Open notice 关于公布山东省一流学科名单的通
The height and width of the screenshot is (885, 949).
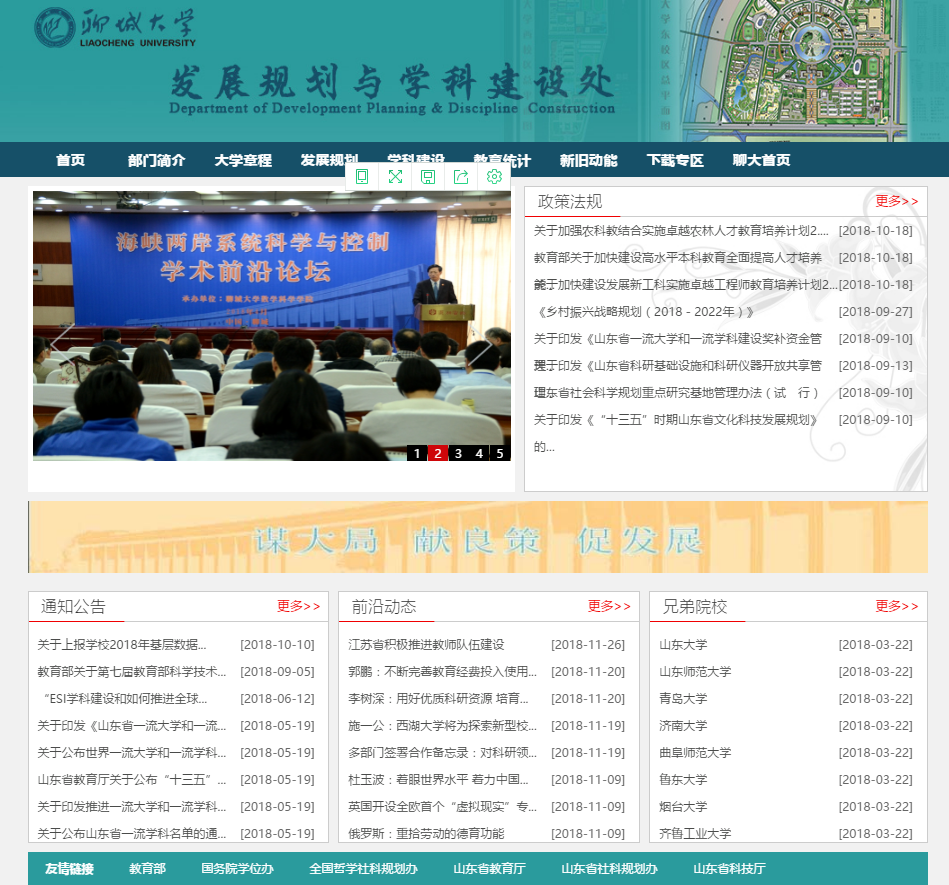click(x=131, y=834)
